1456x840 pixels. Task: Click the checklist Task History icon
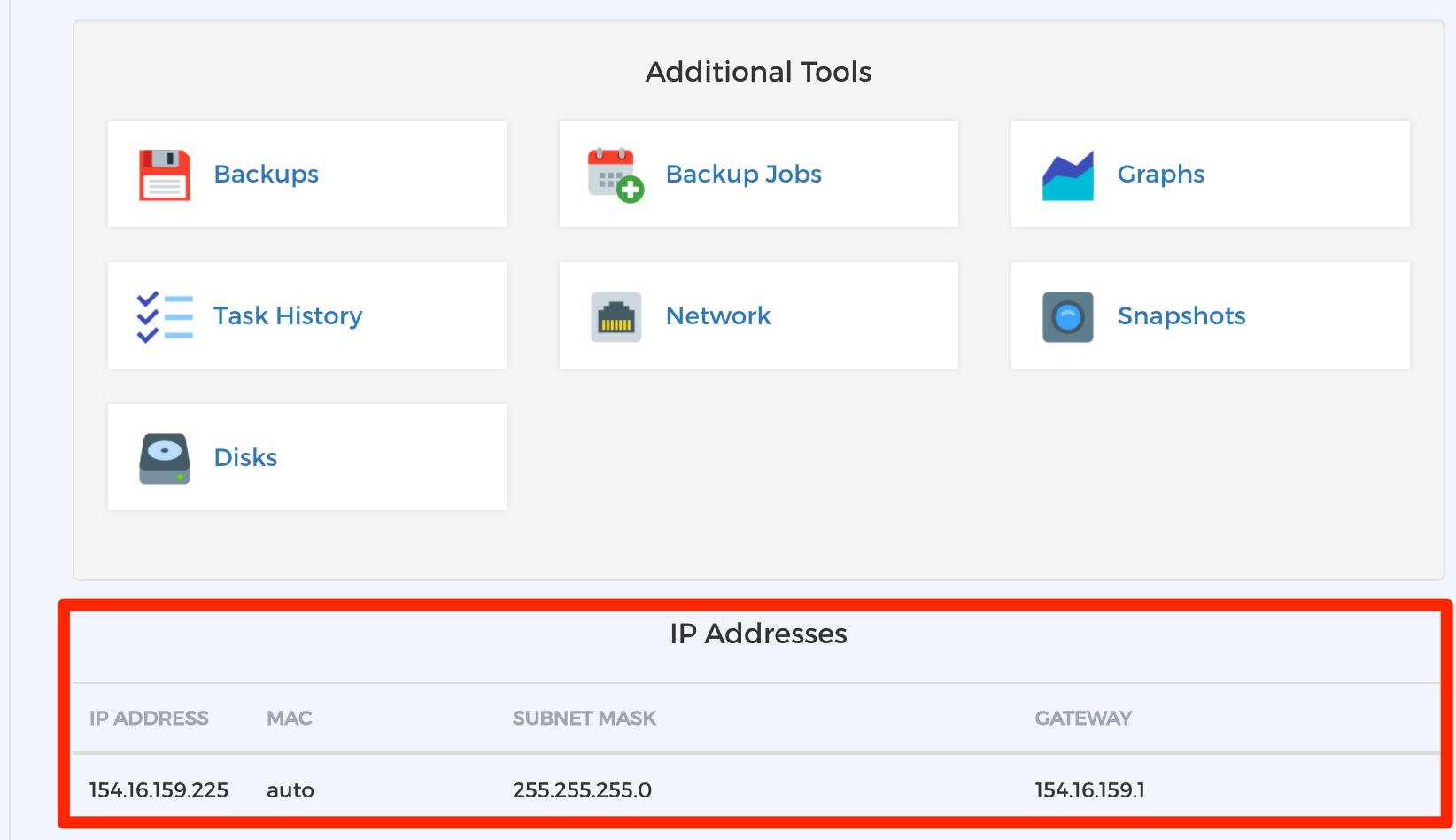coord(165,316)
